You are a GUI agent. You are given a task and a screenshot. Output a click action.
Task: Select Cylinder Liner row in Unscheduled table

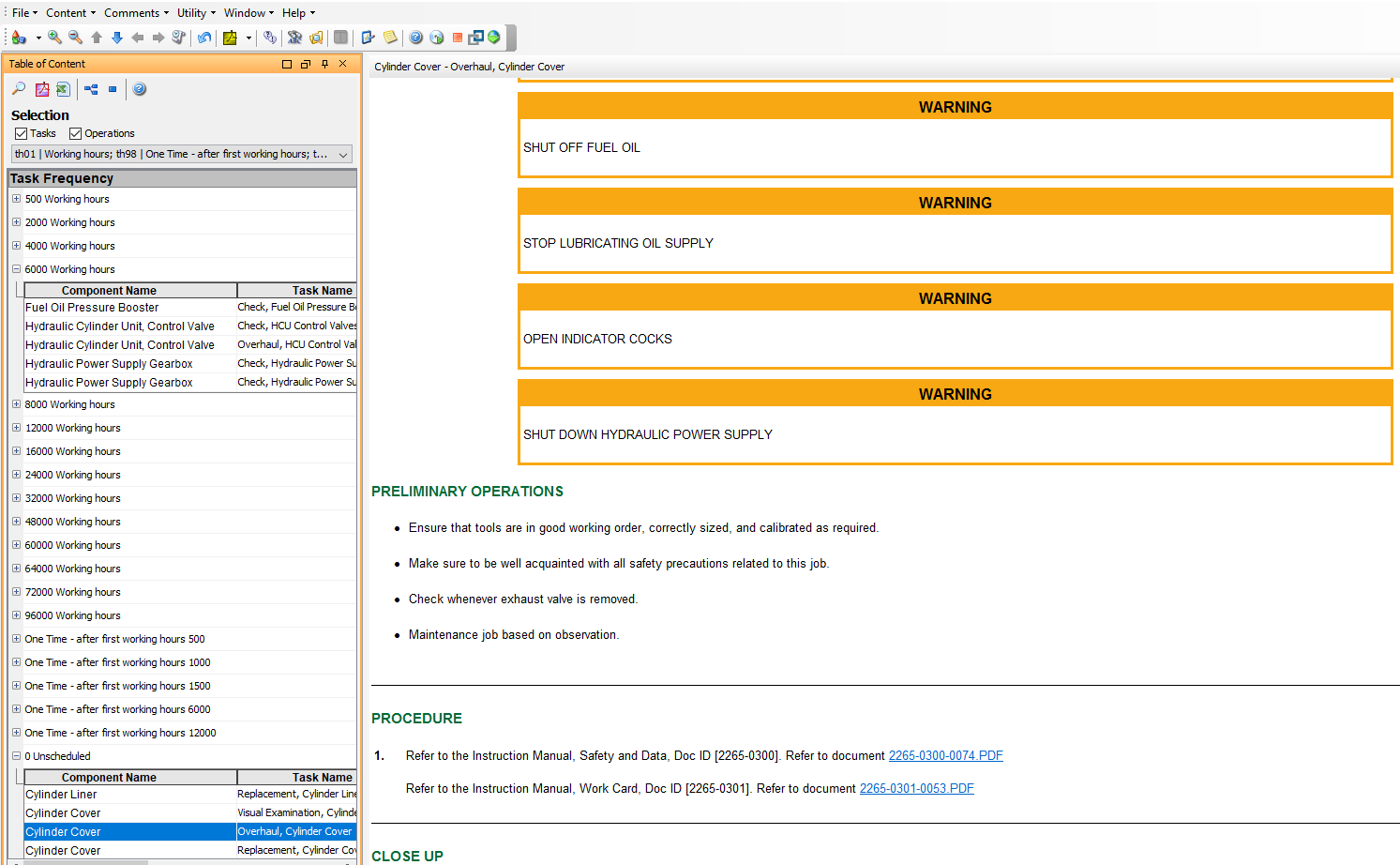(x=61, y=794)
